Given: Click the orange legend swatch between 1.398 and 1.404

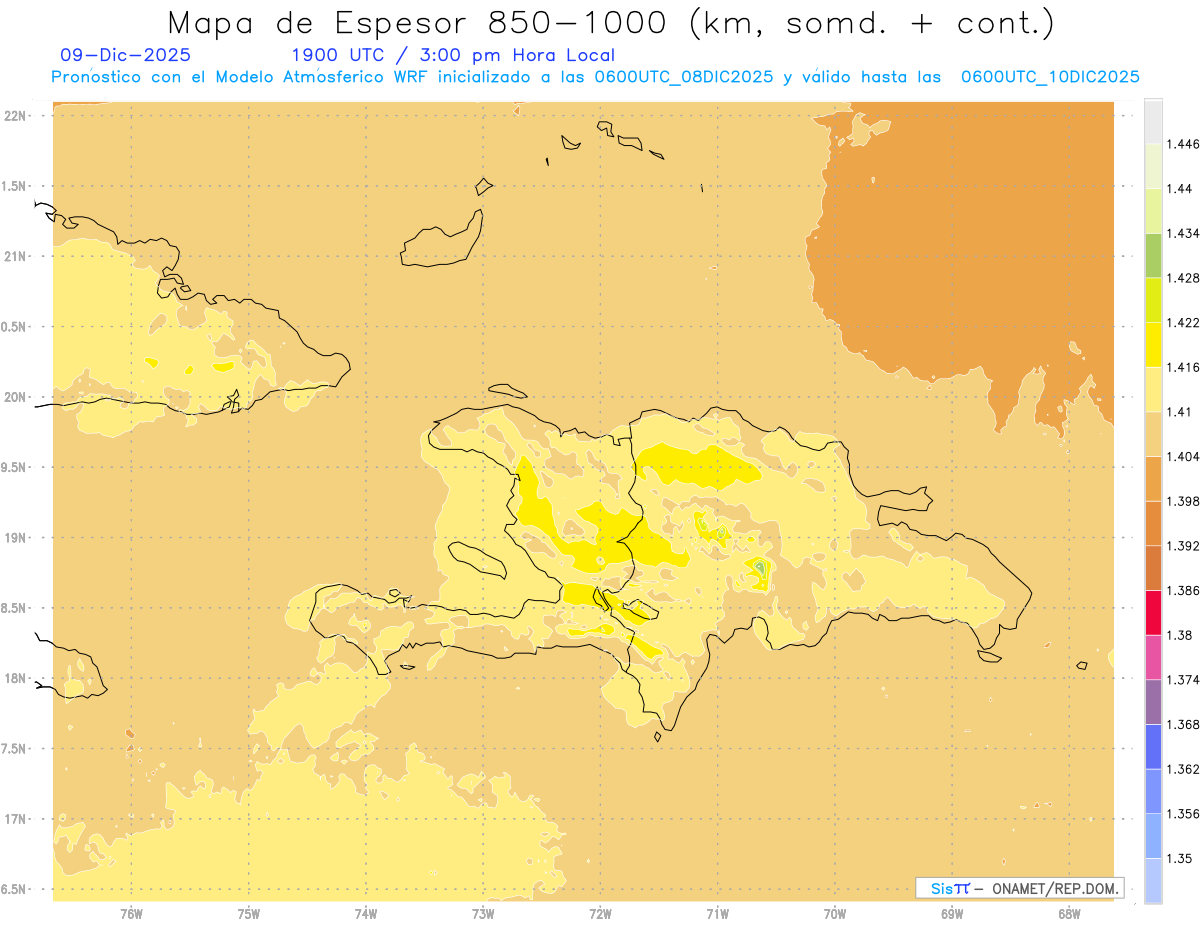Looking at the screenshot, I should [1153, 478].
